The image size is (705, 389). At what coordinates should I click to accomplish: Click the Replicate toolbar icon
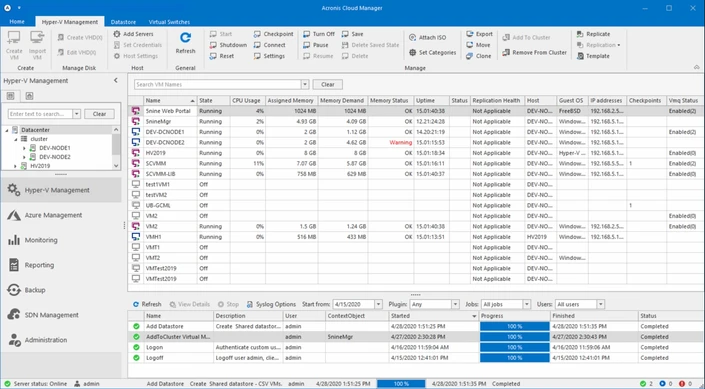pyautogui.click(x=580, y=34)
